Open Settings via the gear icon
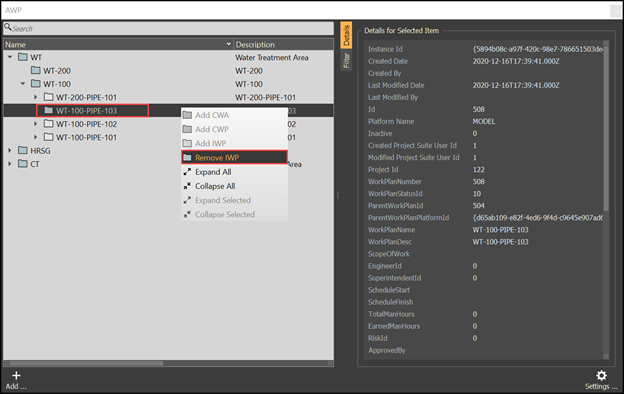Viewport: 624px width, 394px height. coord(601,375)
